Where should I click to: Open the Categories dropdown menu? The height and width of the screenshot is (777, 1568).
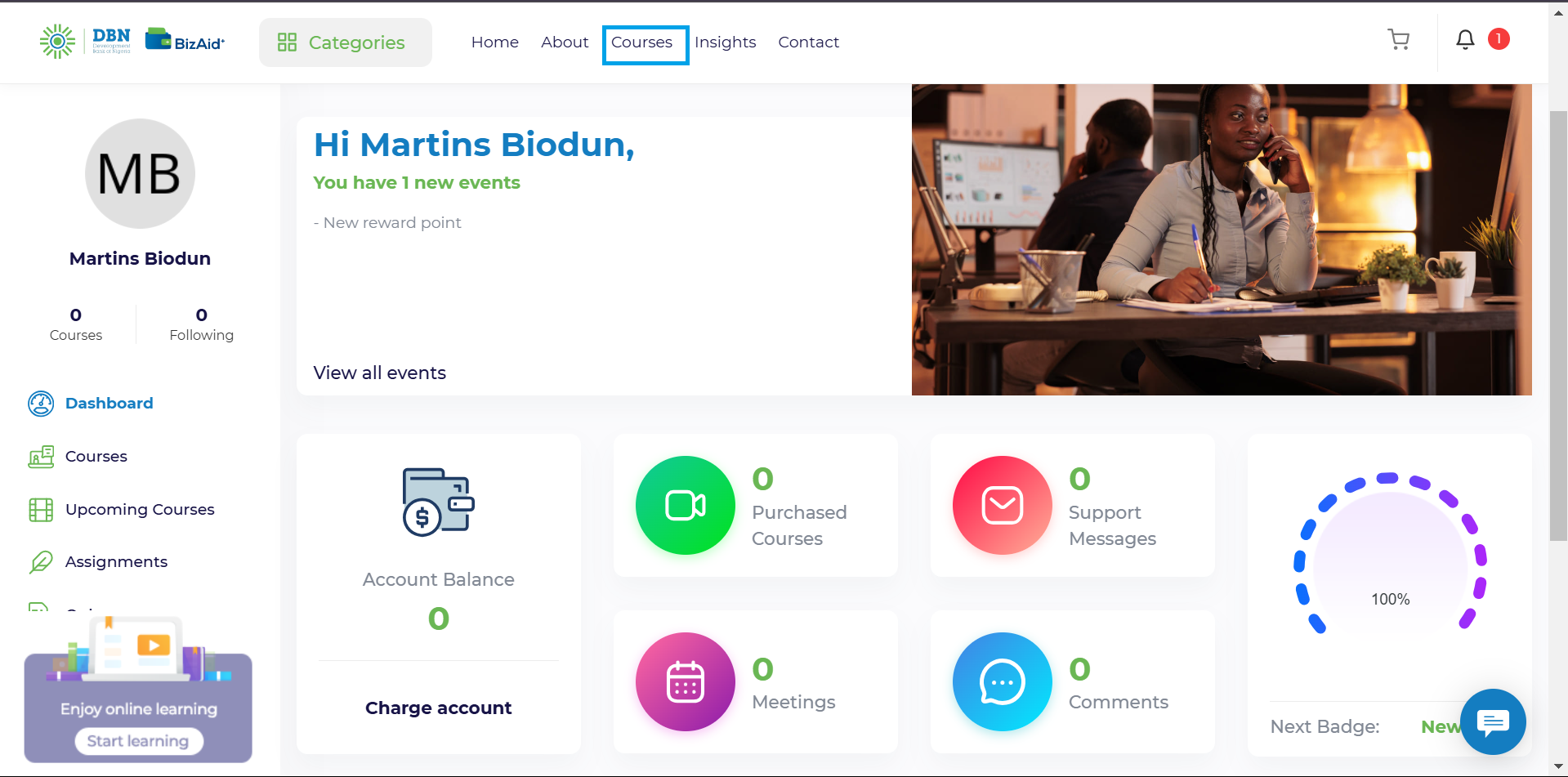point(345,42)
